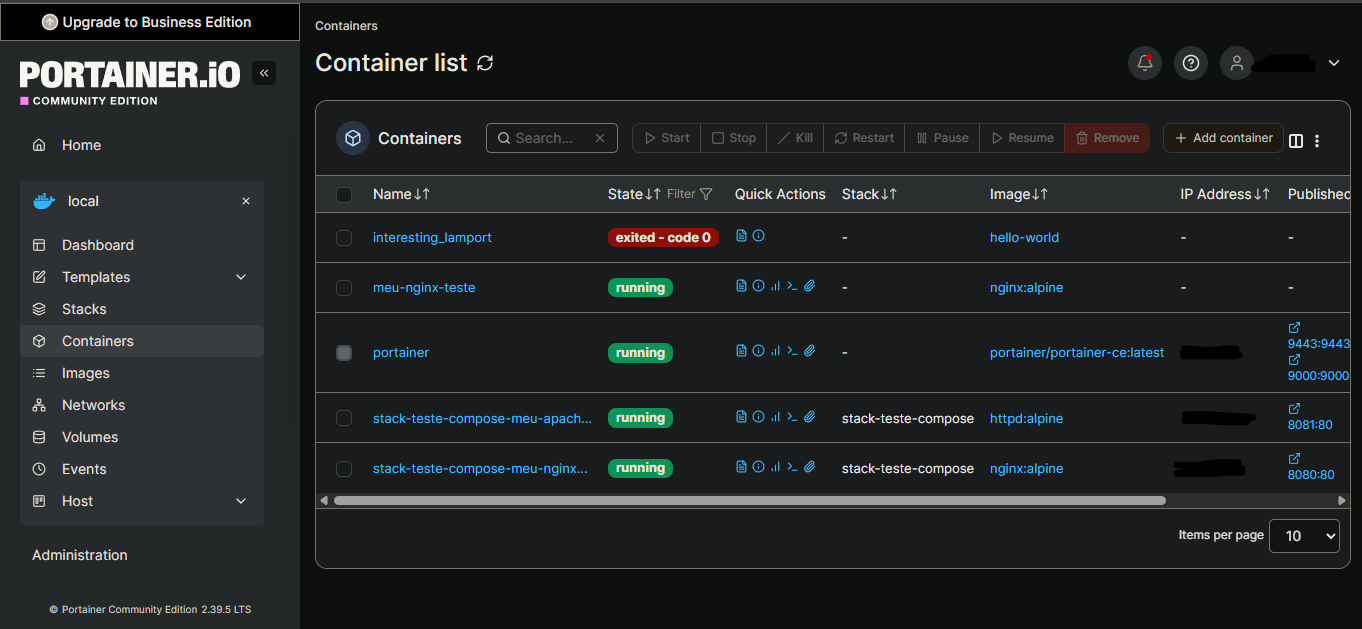Viewport: 1362px width, 629px height.
Task: Select the interesting_lamport checkbox
Action: 344,238
